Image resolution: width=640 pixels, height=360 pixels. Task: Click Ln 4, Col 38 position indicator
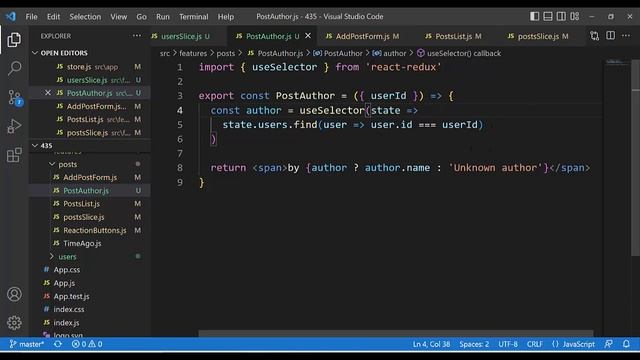[x=431, y=344]
